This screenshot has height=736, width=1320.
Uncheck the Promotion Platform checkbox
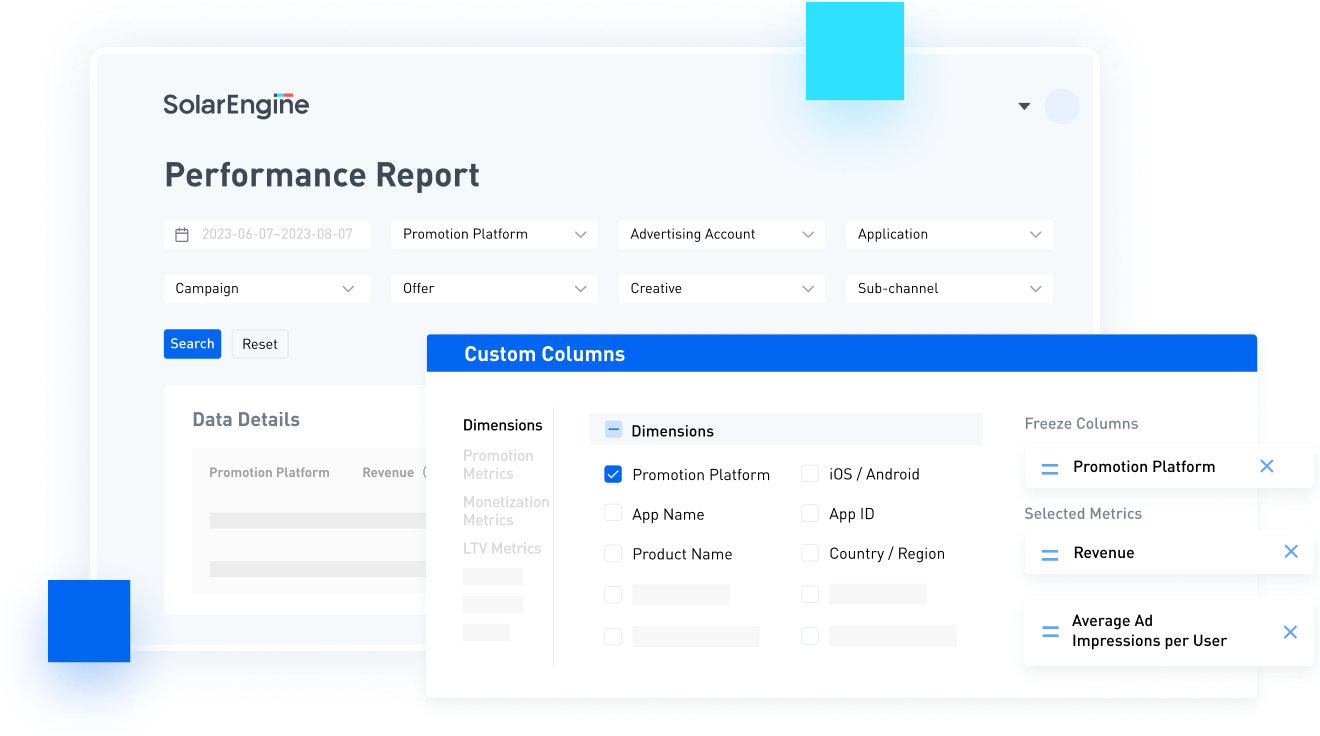click(613, 474)
